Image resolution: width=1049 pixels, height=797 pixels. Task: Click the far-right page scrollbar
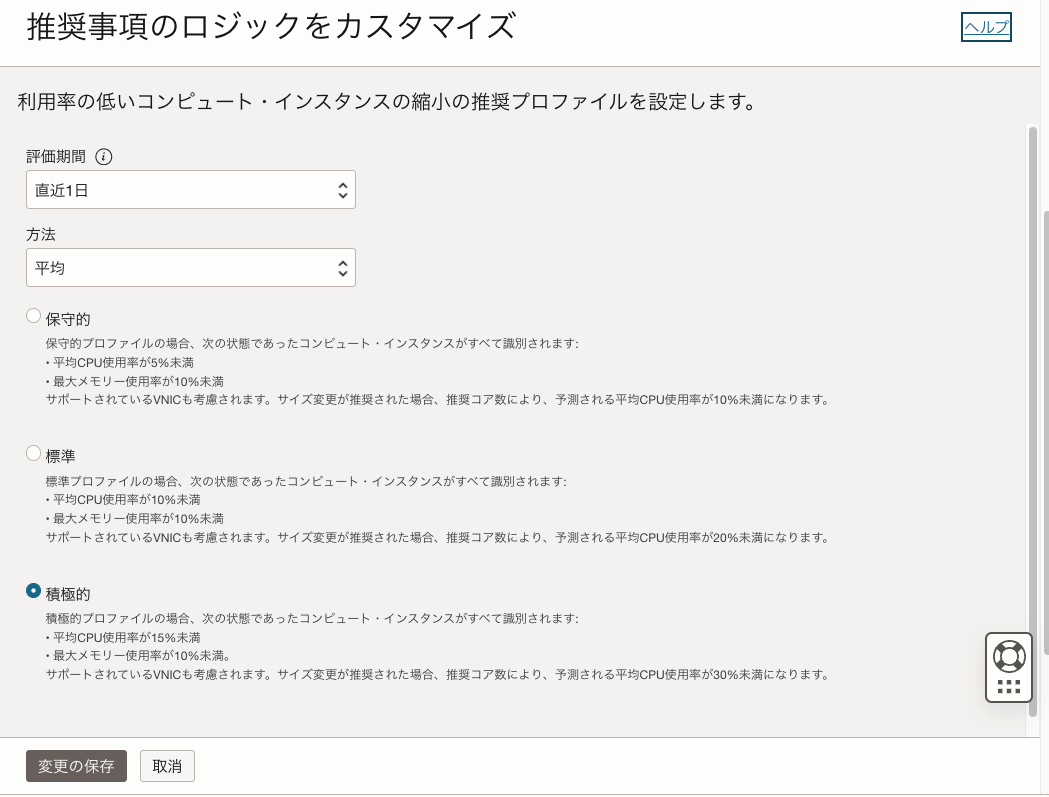tap(1045, 400)
